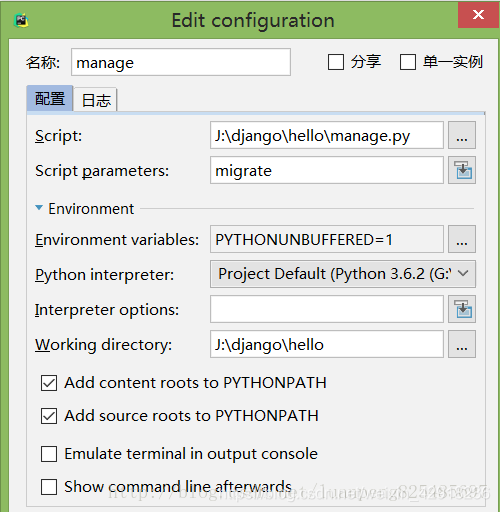The height and width of the screenshot is (512, 500).
Task: Click the Script label text
Action: click(58, 136)
